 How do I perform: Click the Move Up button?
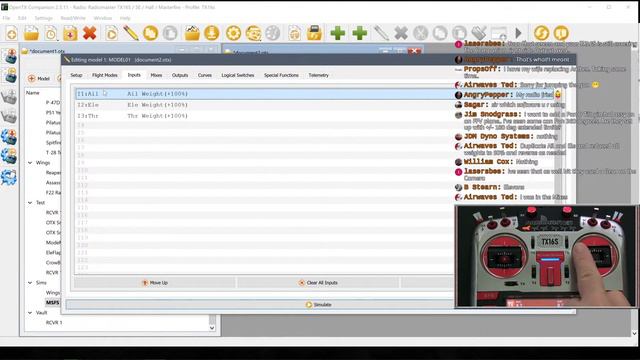click(x=155, y=282)
